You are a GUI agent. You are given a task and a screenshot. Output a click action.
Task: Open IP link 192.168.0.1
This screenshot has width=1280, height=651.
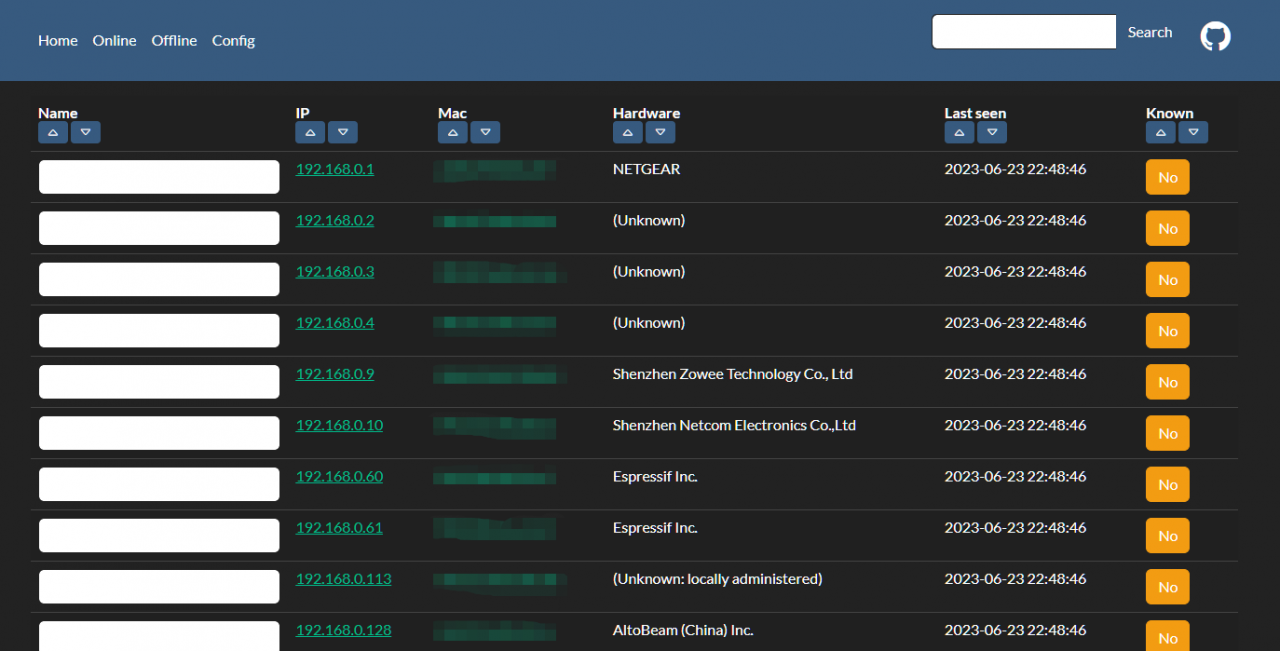[335, 169]
